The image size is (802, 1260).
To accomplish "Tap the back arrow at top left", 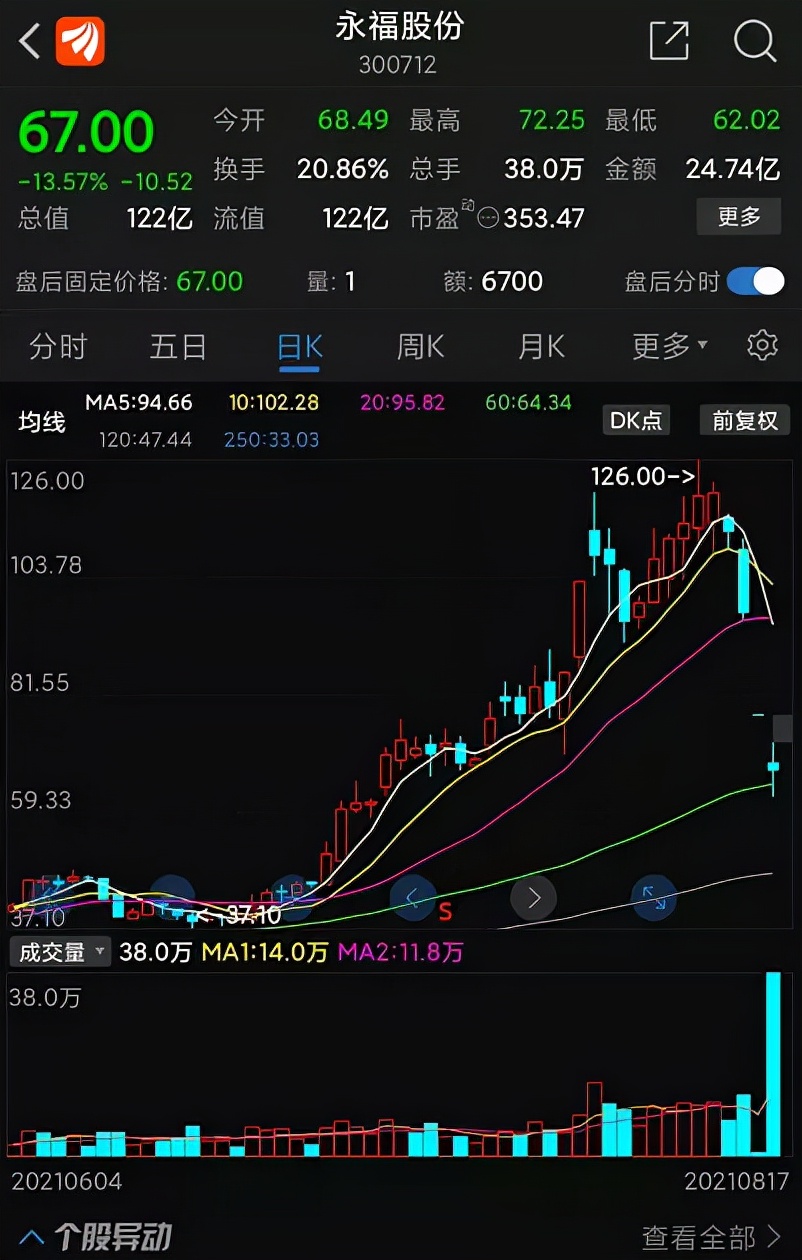I will [27, 40].
